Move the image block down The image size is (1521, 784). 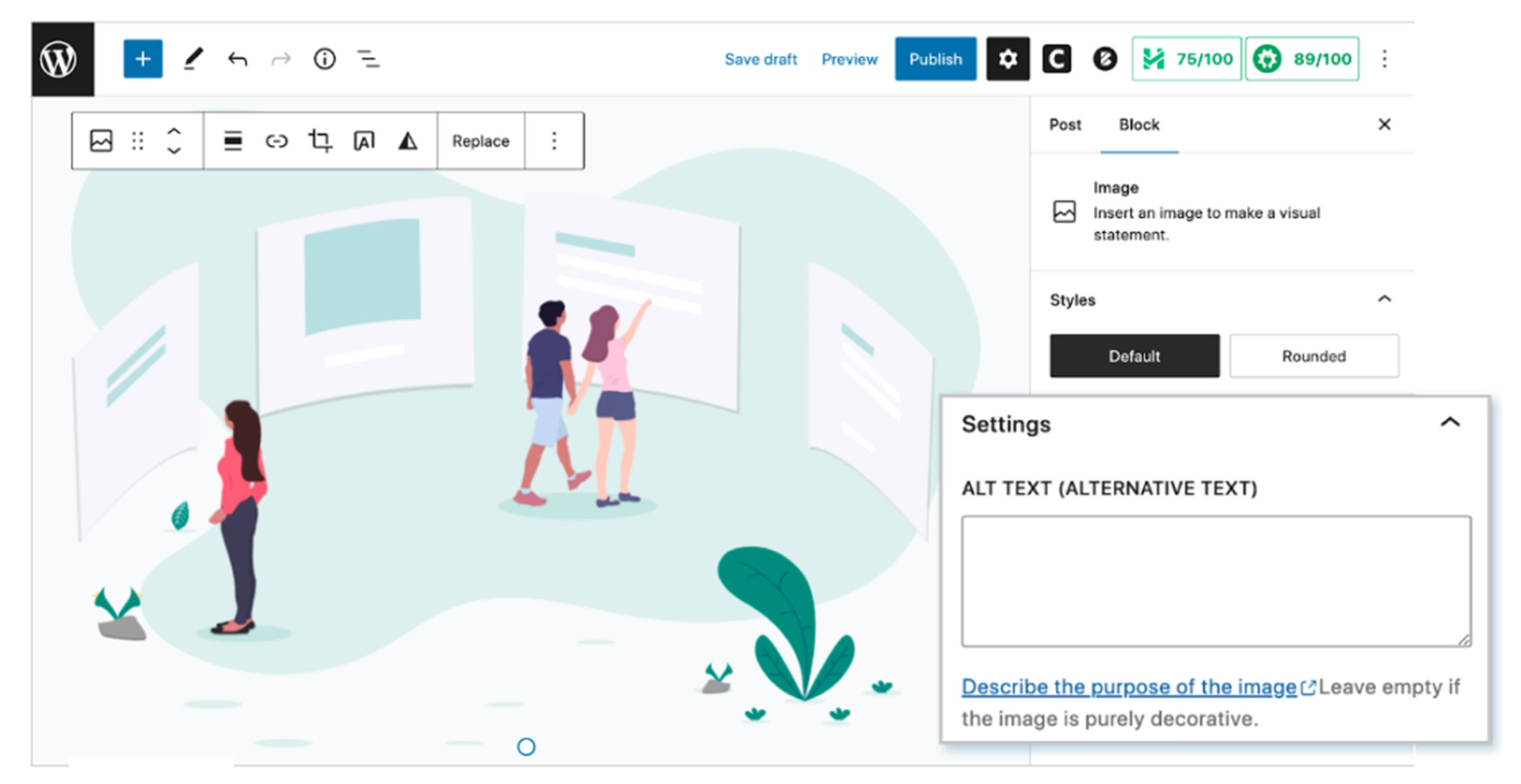(x=174, y=150)
